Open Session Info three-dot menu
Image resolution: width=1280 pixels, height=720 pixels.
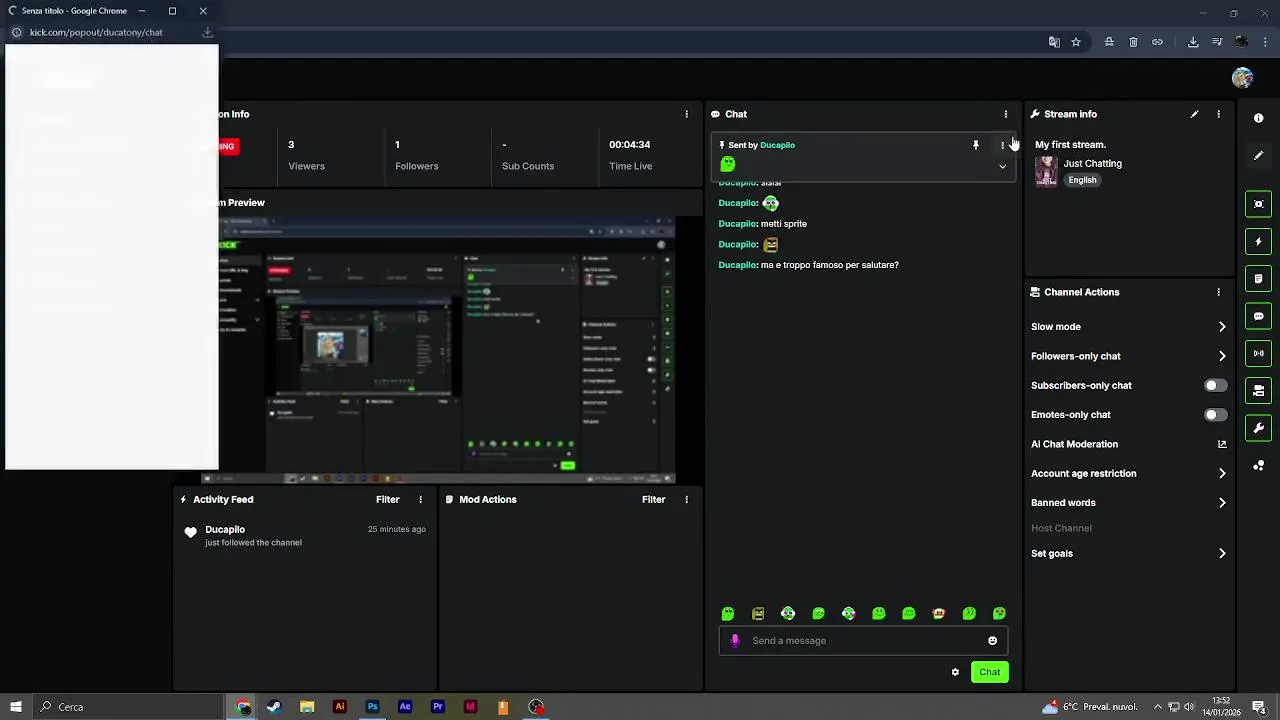tap(686, 114)
